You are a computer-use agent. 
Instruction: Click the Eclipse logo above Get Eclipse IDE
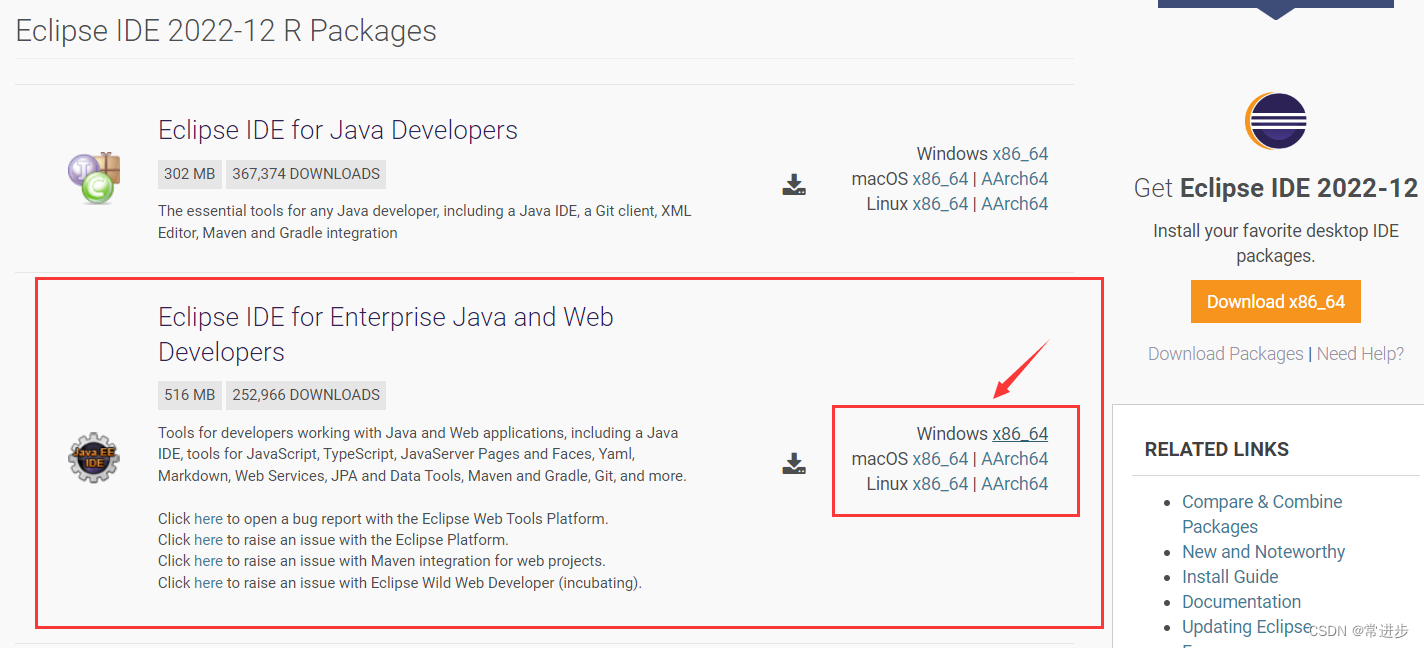pos(1276,121)
